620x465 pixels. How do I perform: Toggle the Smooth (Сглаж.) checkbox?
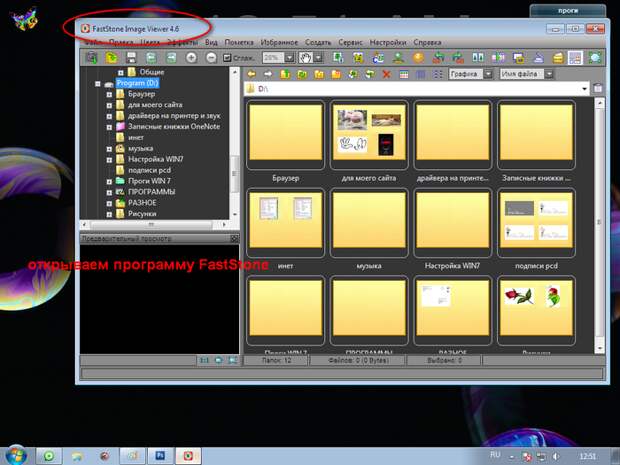[x=227, y=58]
